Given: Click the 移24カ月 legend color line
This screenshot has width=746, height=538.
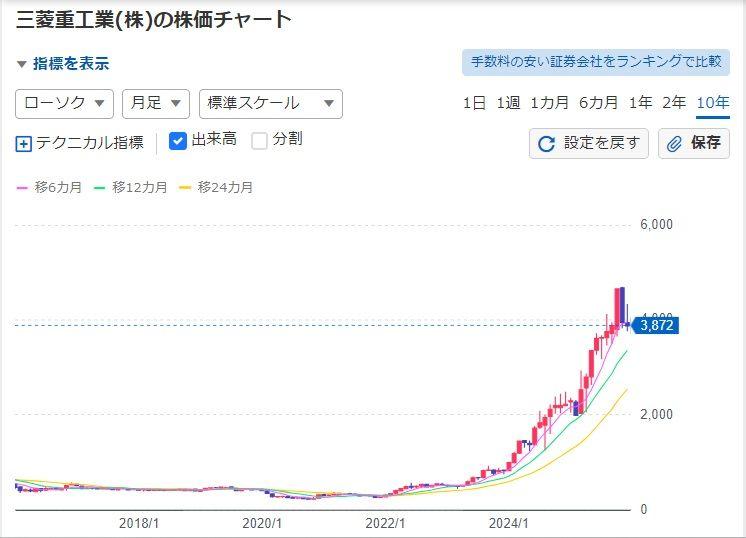Looking at the screenshot, I should (185, 188).
